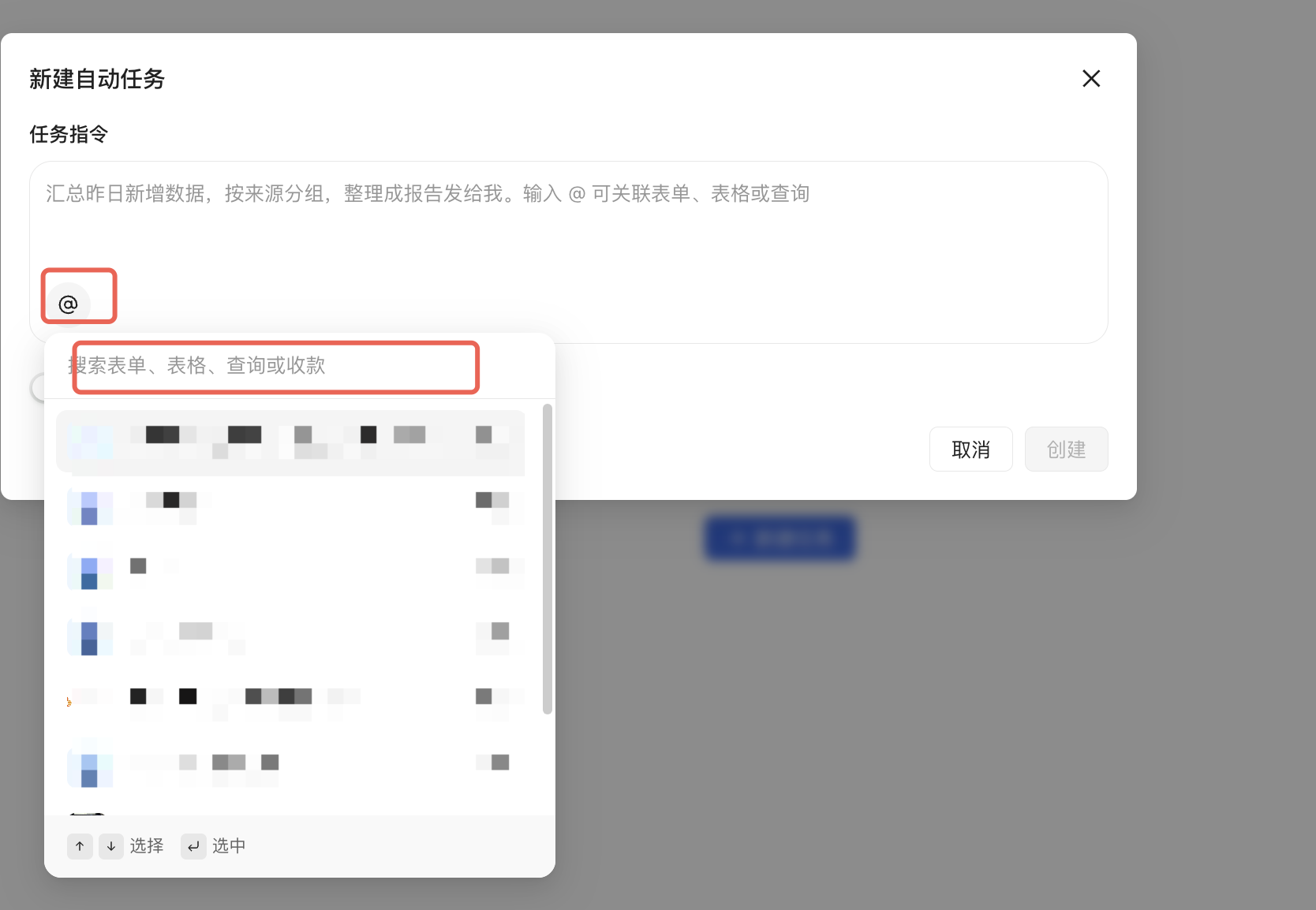Viewport: 1316px width, 910px height.
Task: Click the 取消 button
Action: tap(970, 449)
